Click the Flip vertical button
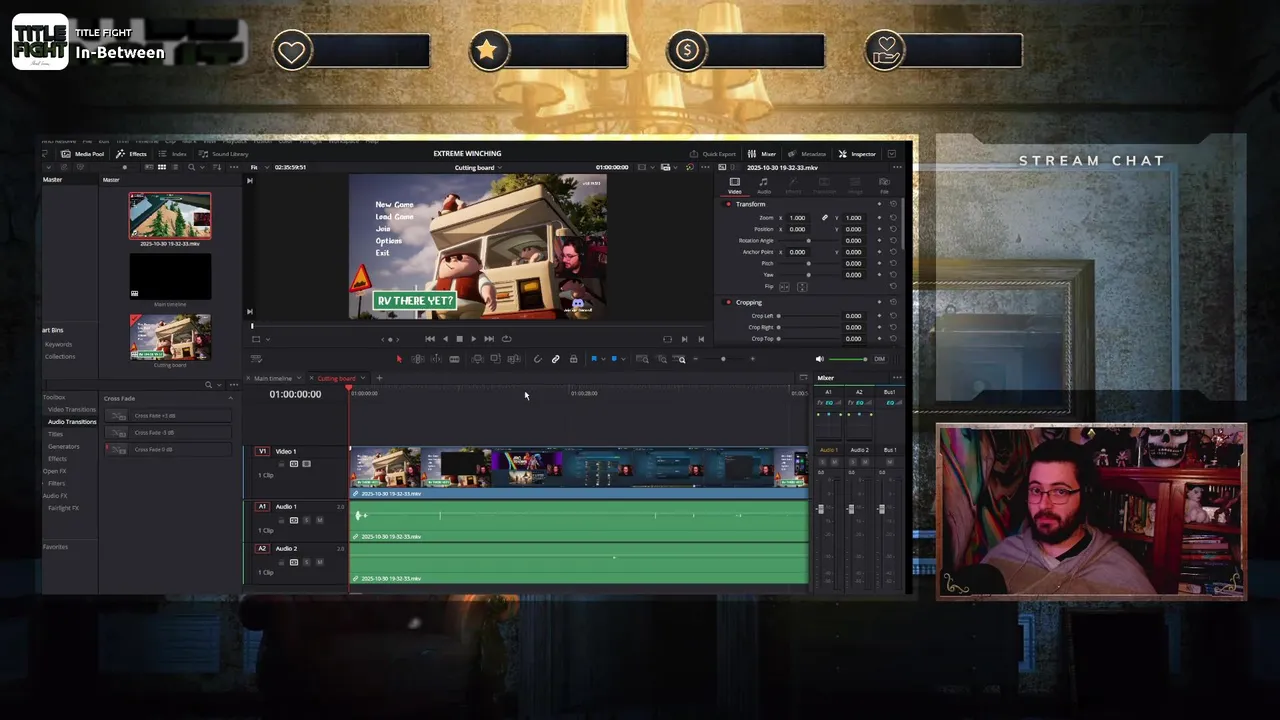 (802, 287)
